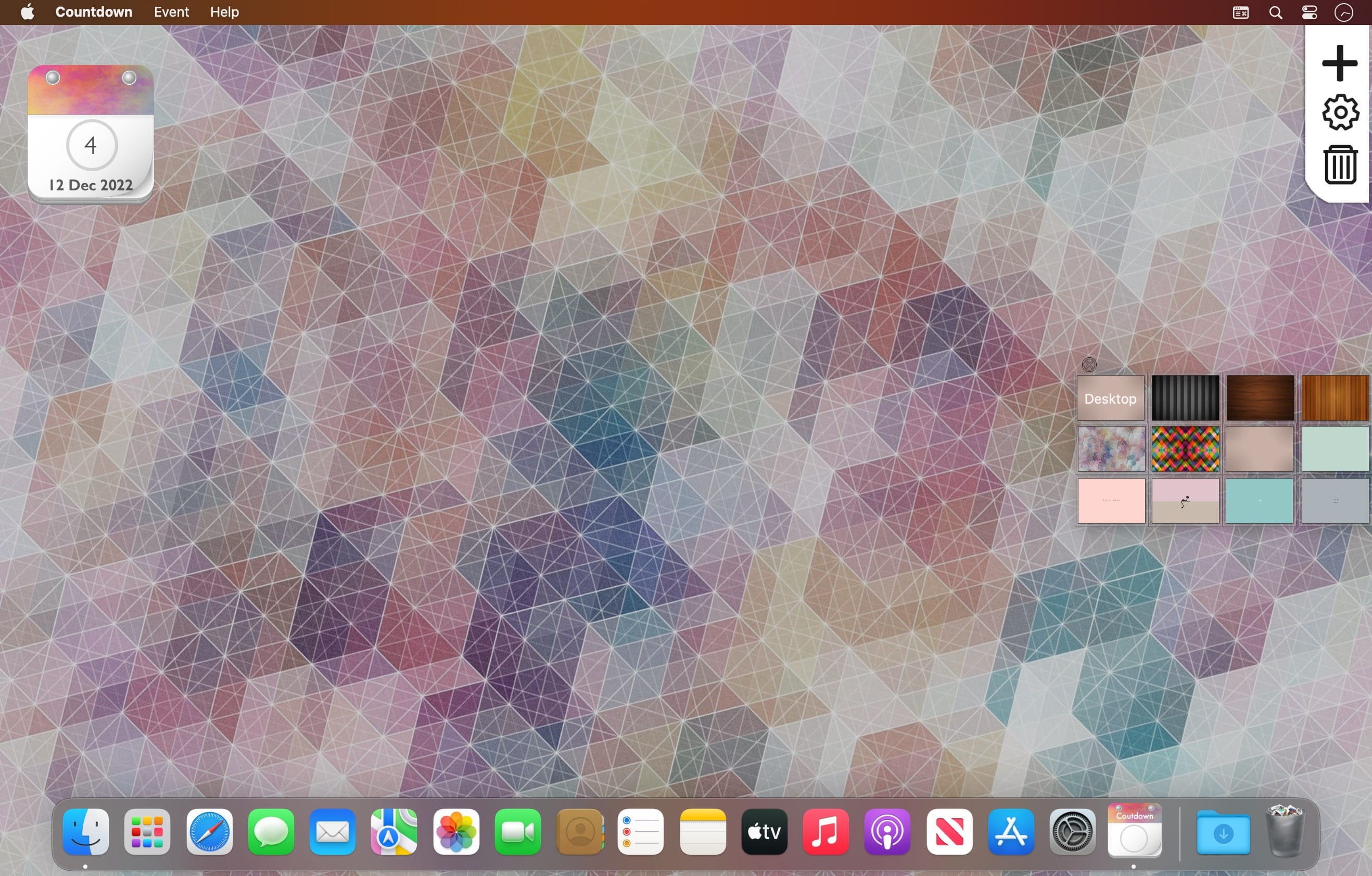Open News from the Dock
The image size is (1372, 876).
(949, 832)
